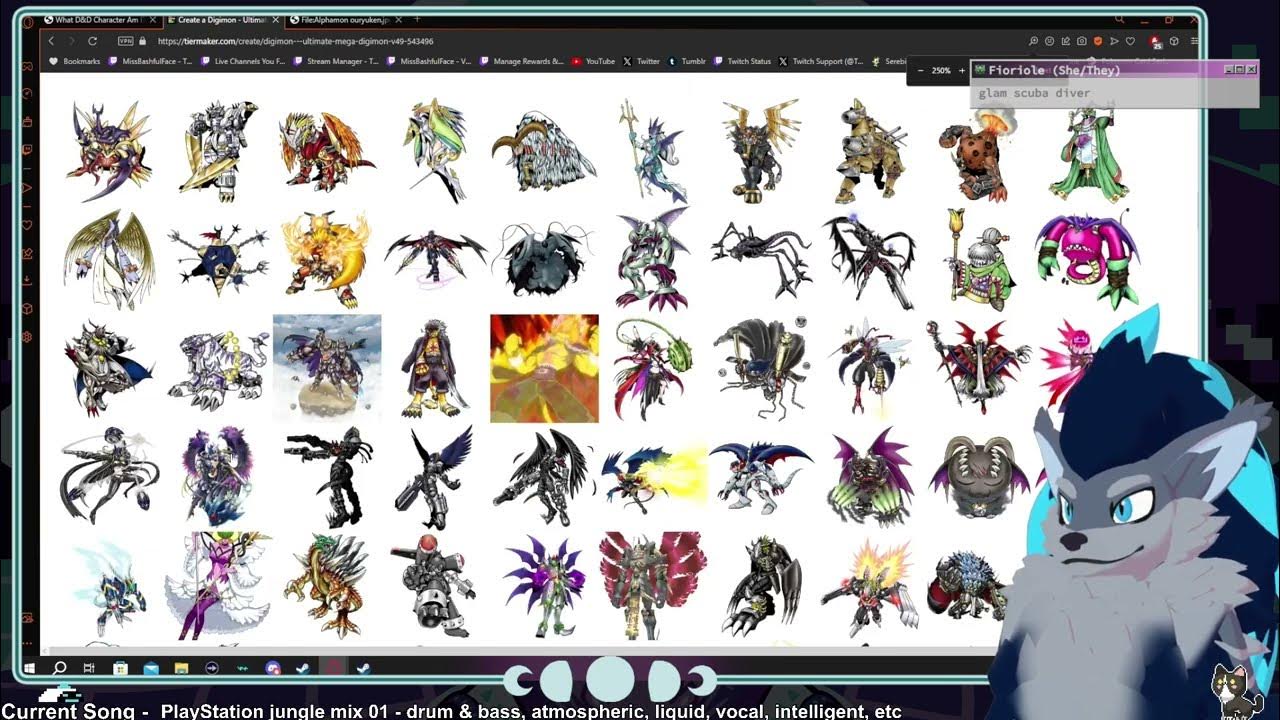This screenshot has width=1280, height=720.
Task: Select the white furry tusked Digimon
Action: (x=544, y=150)
